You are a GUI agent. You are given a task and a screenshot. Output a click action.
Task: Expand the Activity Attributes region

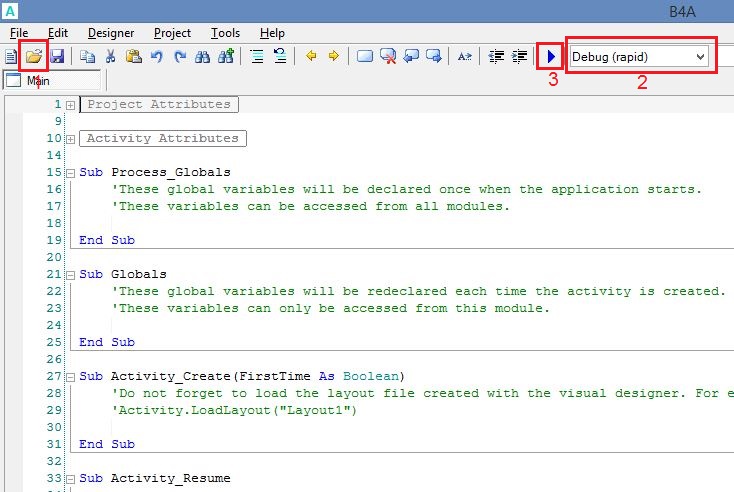coord(71,138)
